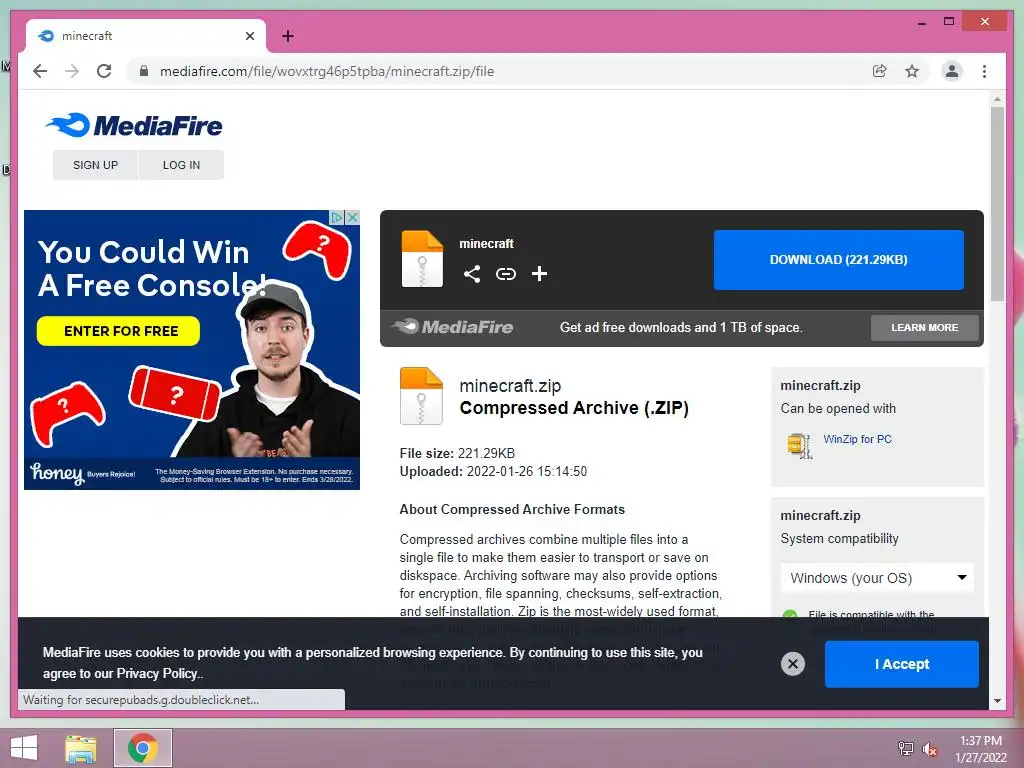Click the 'Can be opened with' label
Screen dimensions: 1024x768
click(838, 409)
